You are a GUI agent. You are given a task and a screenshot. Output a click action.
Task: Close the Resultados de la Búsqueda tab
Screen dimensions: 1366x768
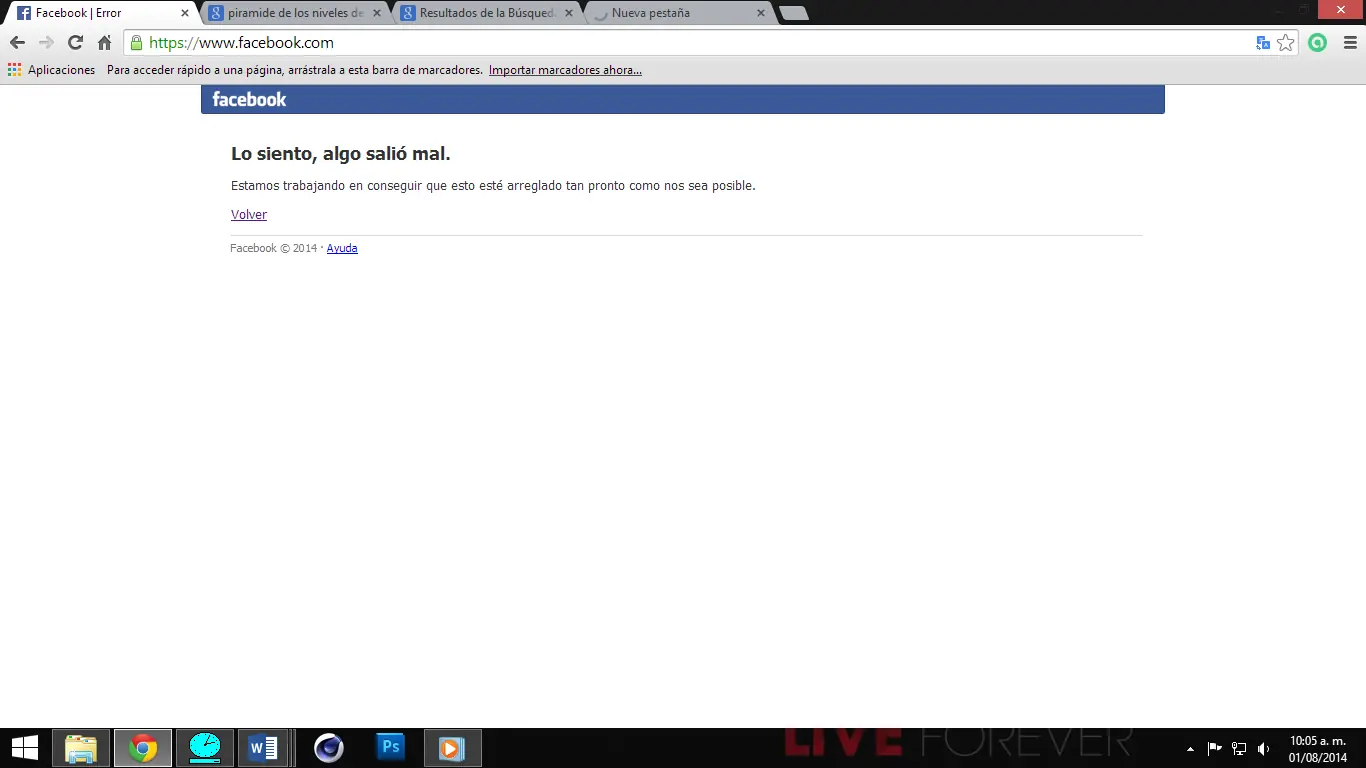click(x=569, y=13)
